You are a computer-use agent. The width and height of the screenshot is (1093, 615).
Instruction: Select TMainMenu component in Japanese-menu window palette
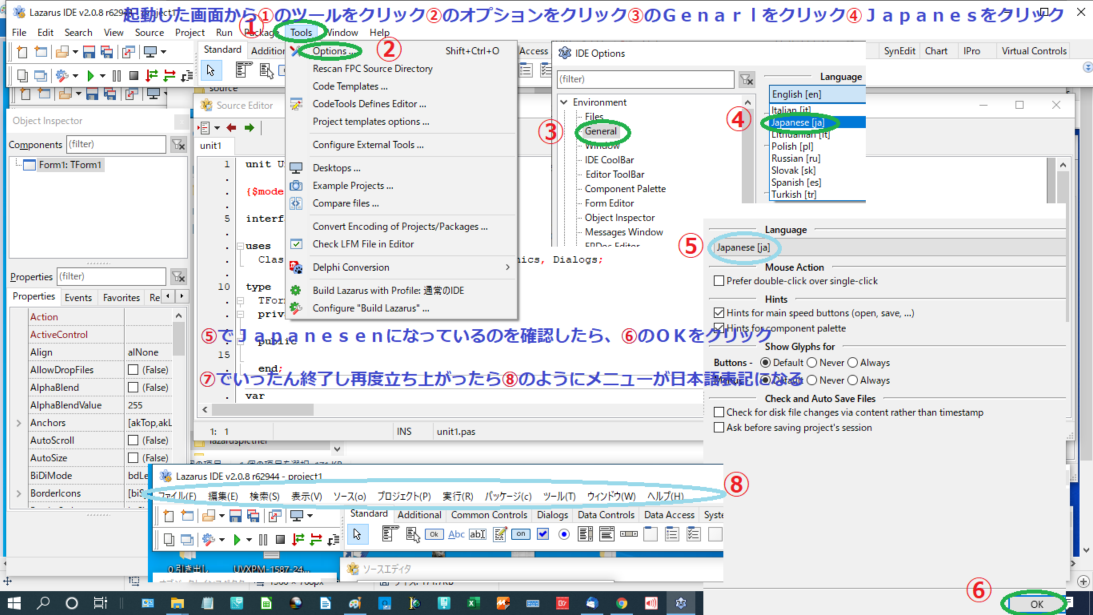[x=390, y=535]
